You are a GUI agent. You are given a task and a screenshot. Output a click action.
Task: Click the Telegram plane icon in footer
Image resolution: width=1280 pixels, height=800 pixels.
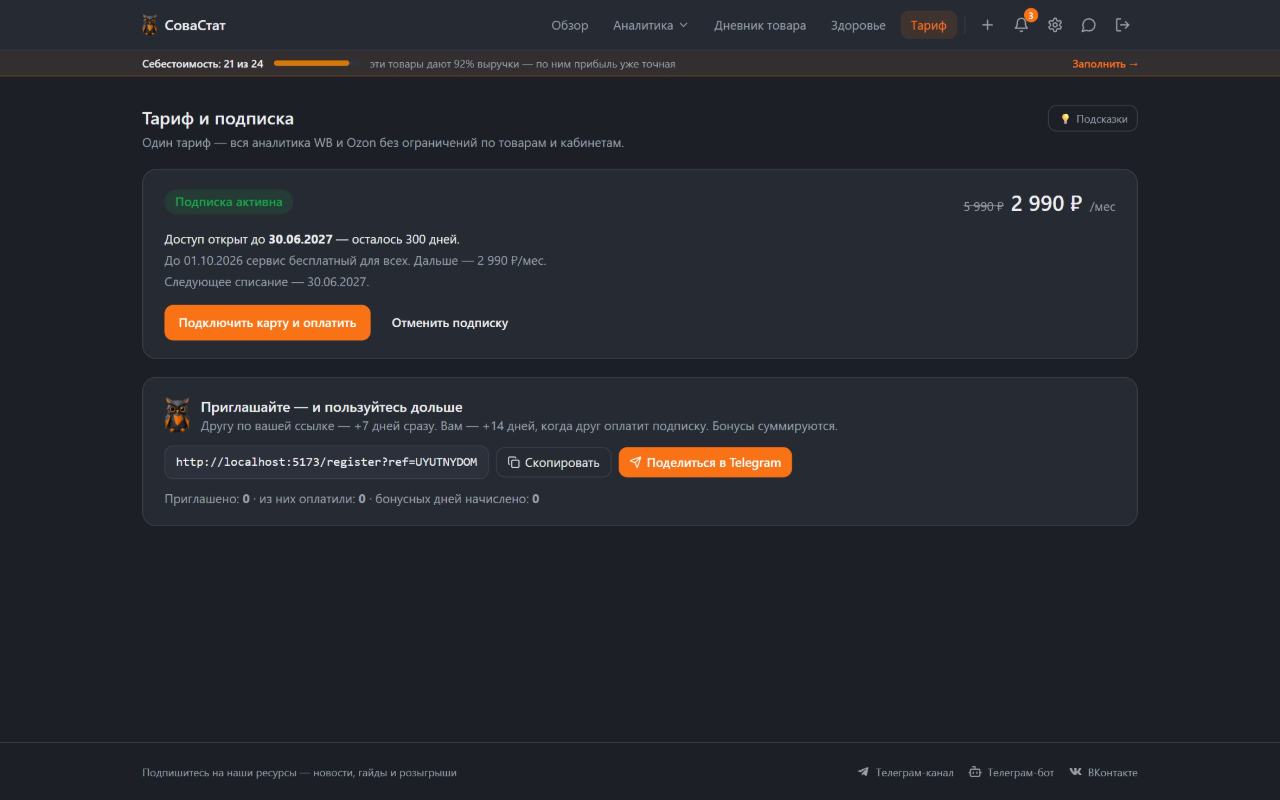point(863,772)
